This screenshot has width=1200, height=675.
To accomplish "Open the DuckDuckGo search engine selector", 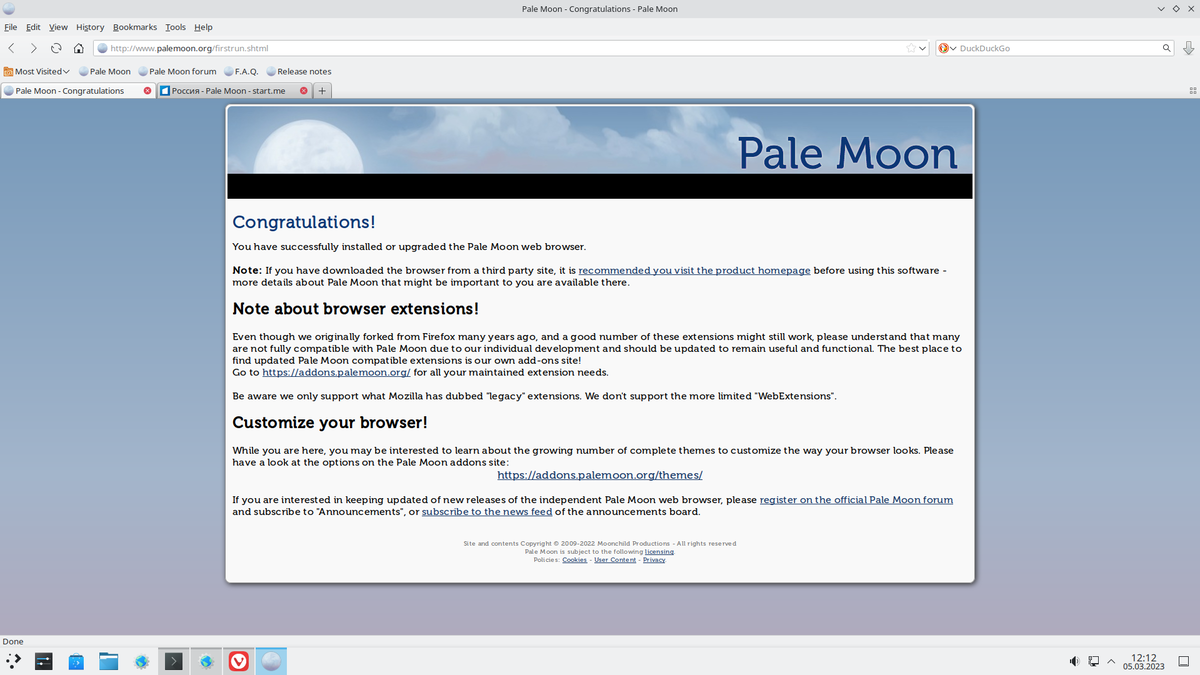I will (947, 48).
